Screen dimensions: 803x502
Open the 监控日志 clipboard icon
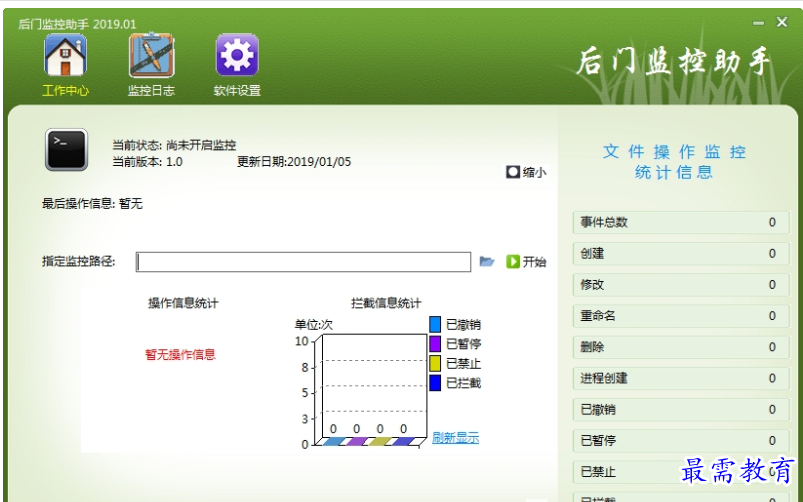tap(151, 55)
